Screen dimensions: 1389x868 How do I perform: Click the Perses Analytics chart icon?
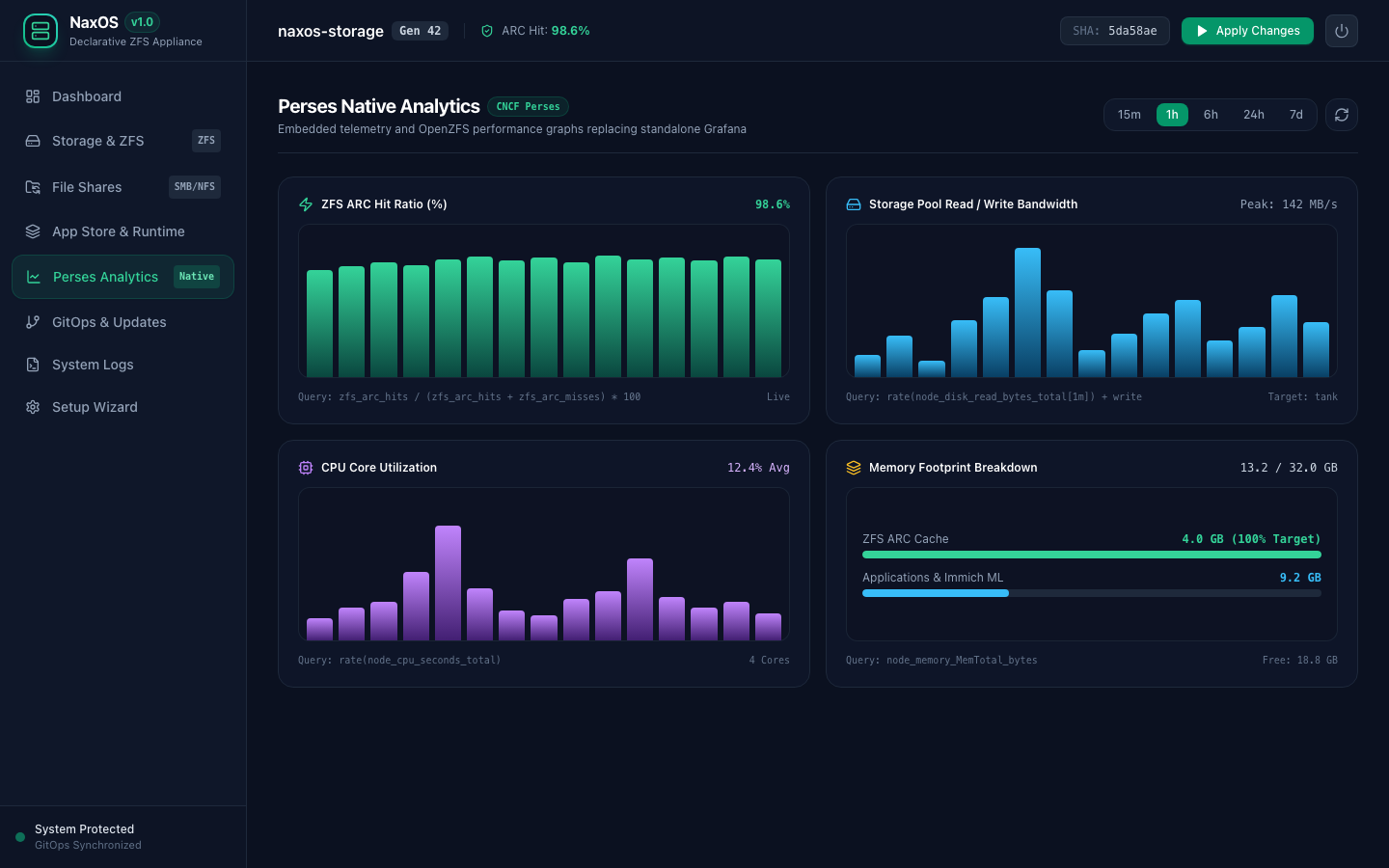click(34, 277)
